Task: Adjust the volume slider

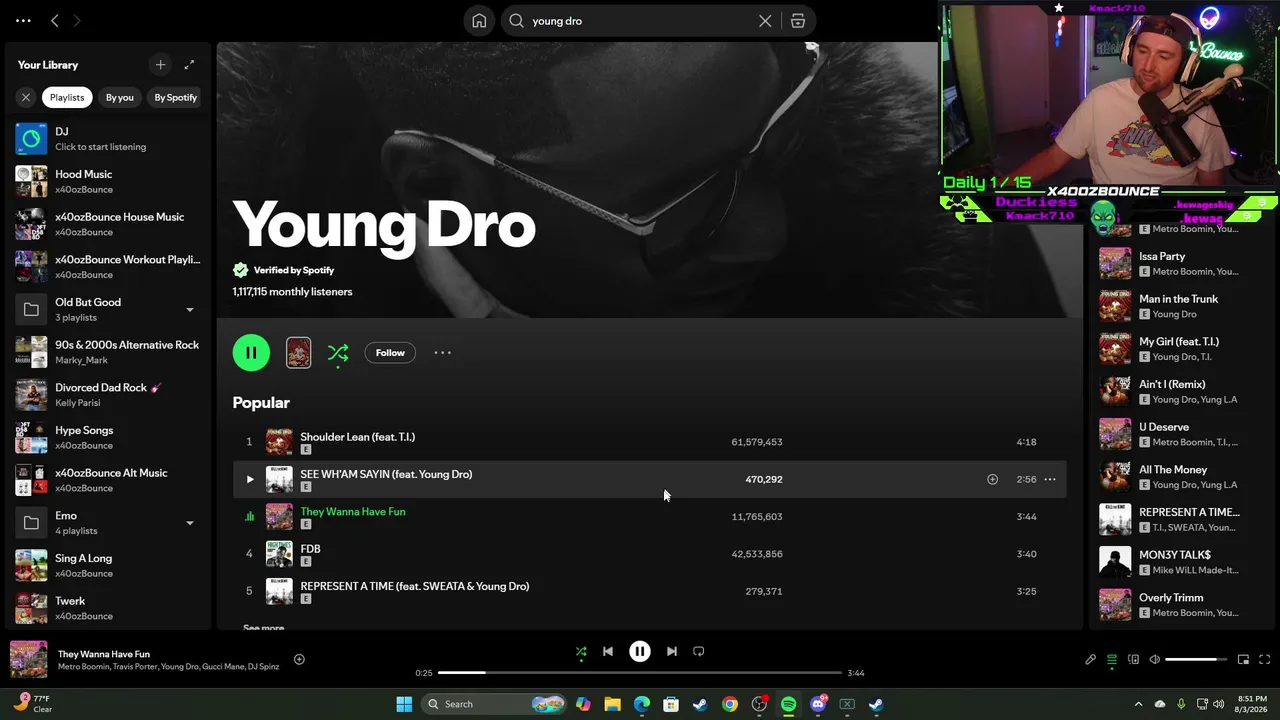Action: pyautogui.click(x=1196, y=660)
